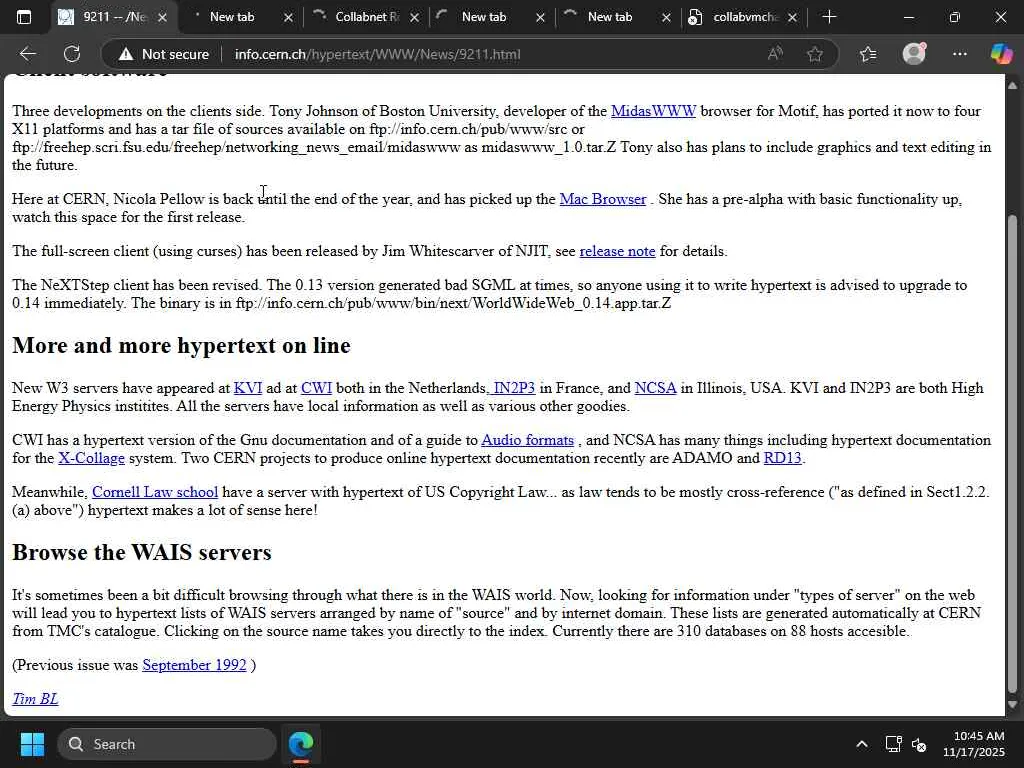Open the network status tray icon

(x=893, y=744)
